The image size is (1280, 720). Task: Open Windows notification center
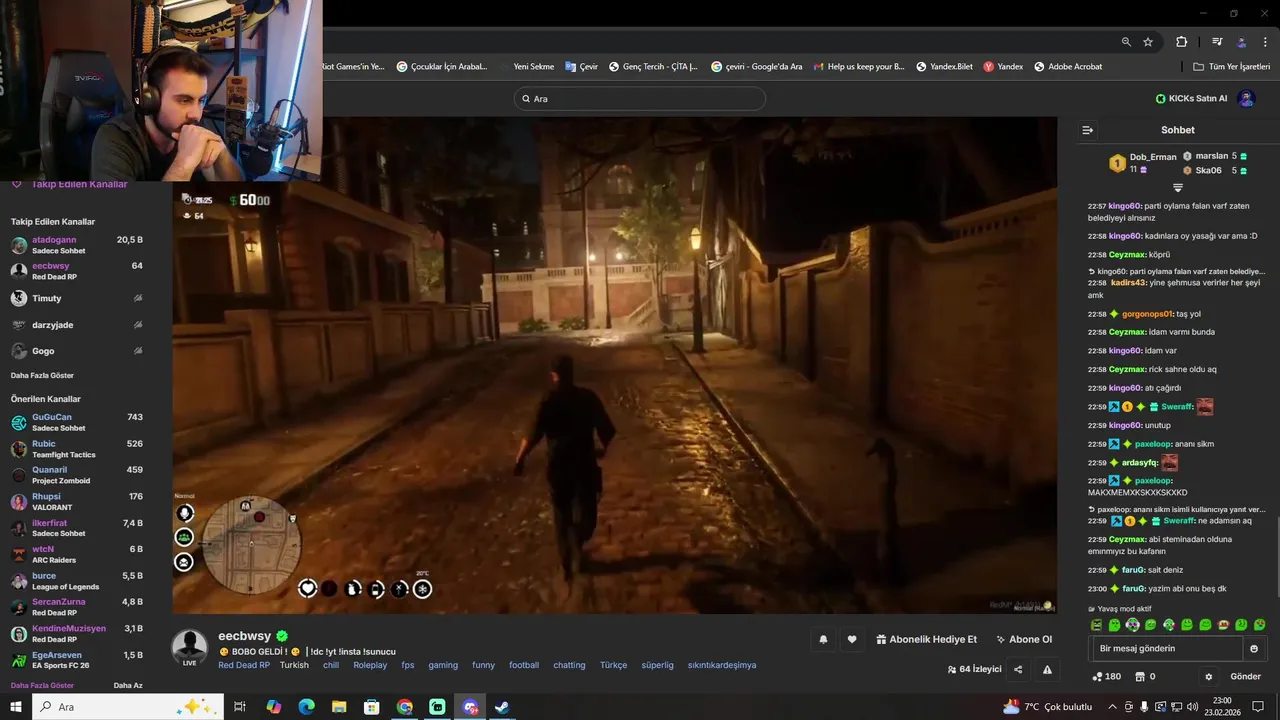pos(1258,707)
